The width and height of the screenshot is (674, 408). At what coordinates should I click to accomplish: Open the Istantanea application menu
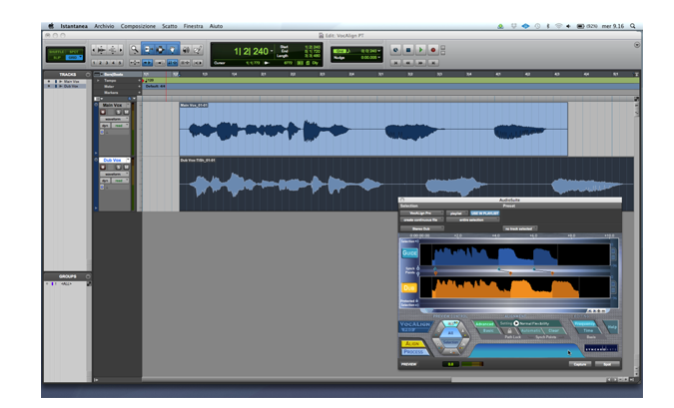(74, 26)
